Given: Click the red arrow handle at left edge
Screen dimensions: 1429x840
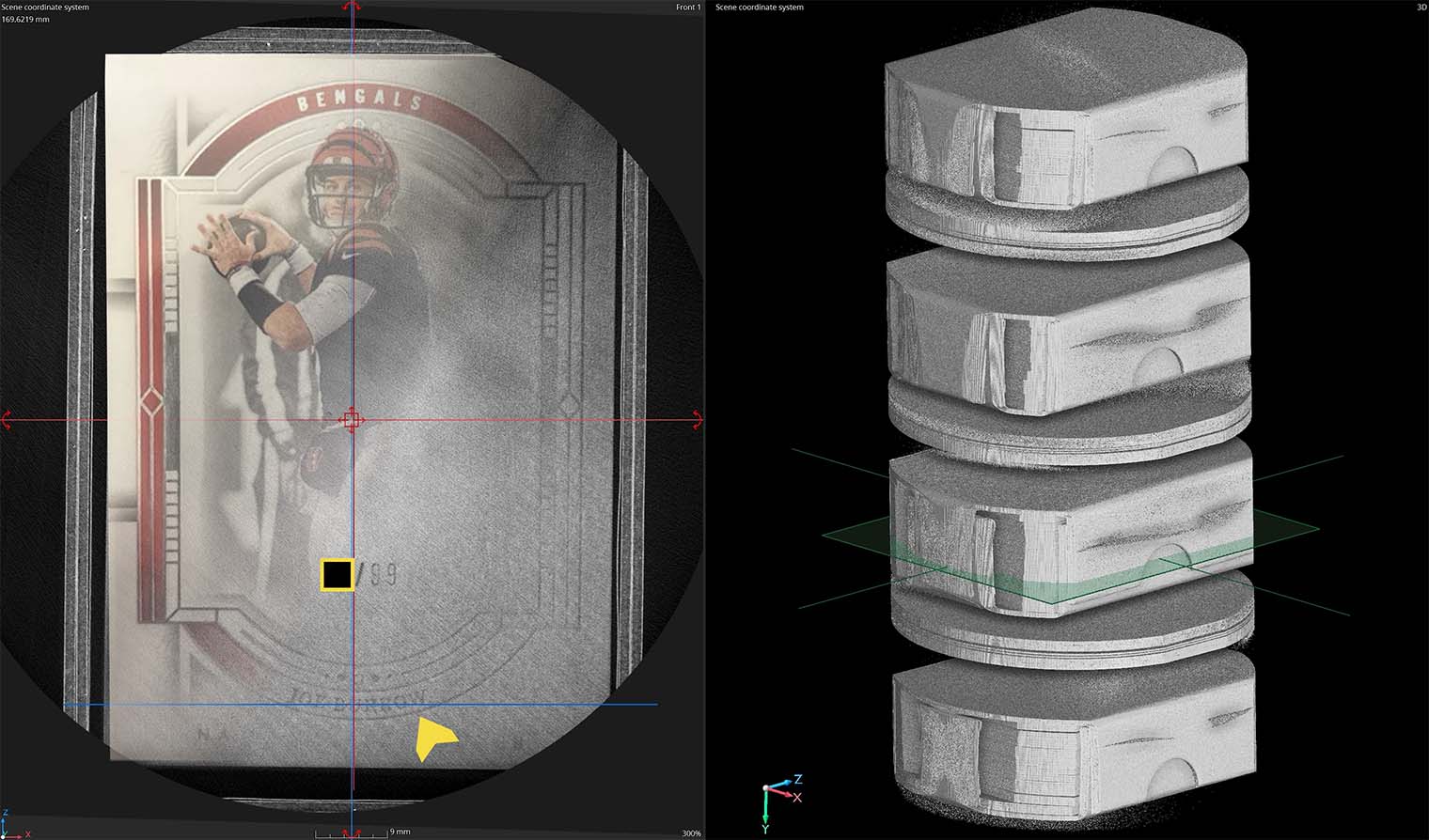Looking at the screenshot, I should (6, 419).
